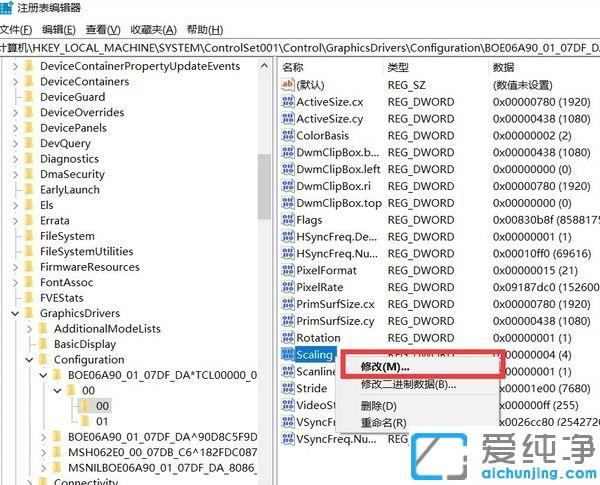
Task: Click the Scaling value icon
Action: tap(287, 354)
